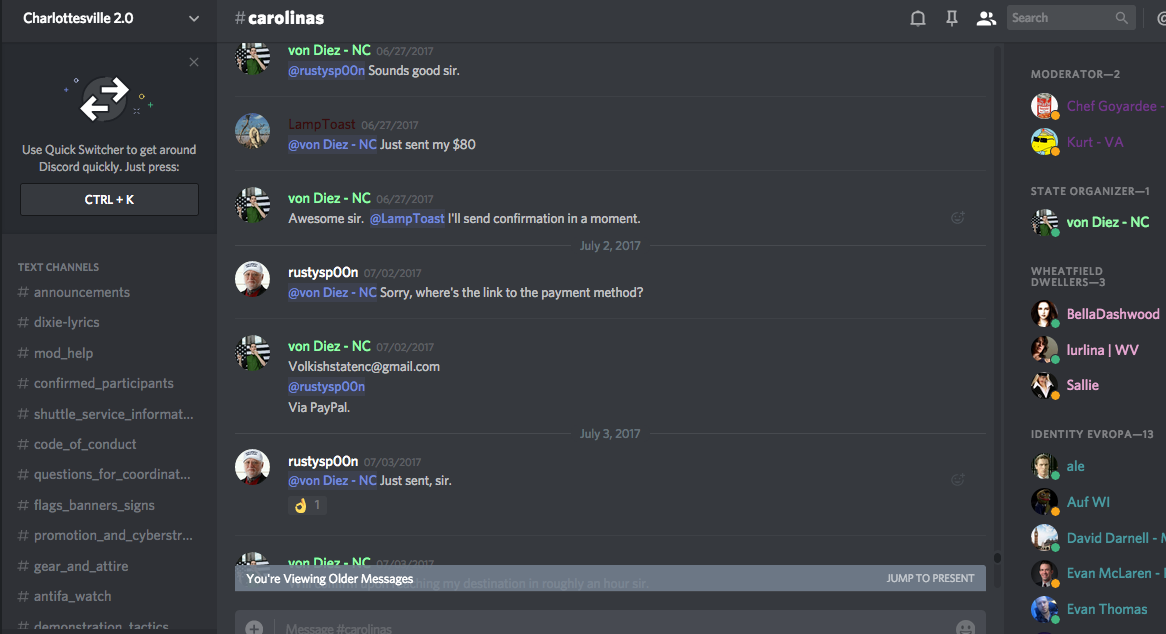Dismiss the Quick Switcher tip
Screen dimensions: 1166x634
point(194,62)
